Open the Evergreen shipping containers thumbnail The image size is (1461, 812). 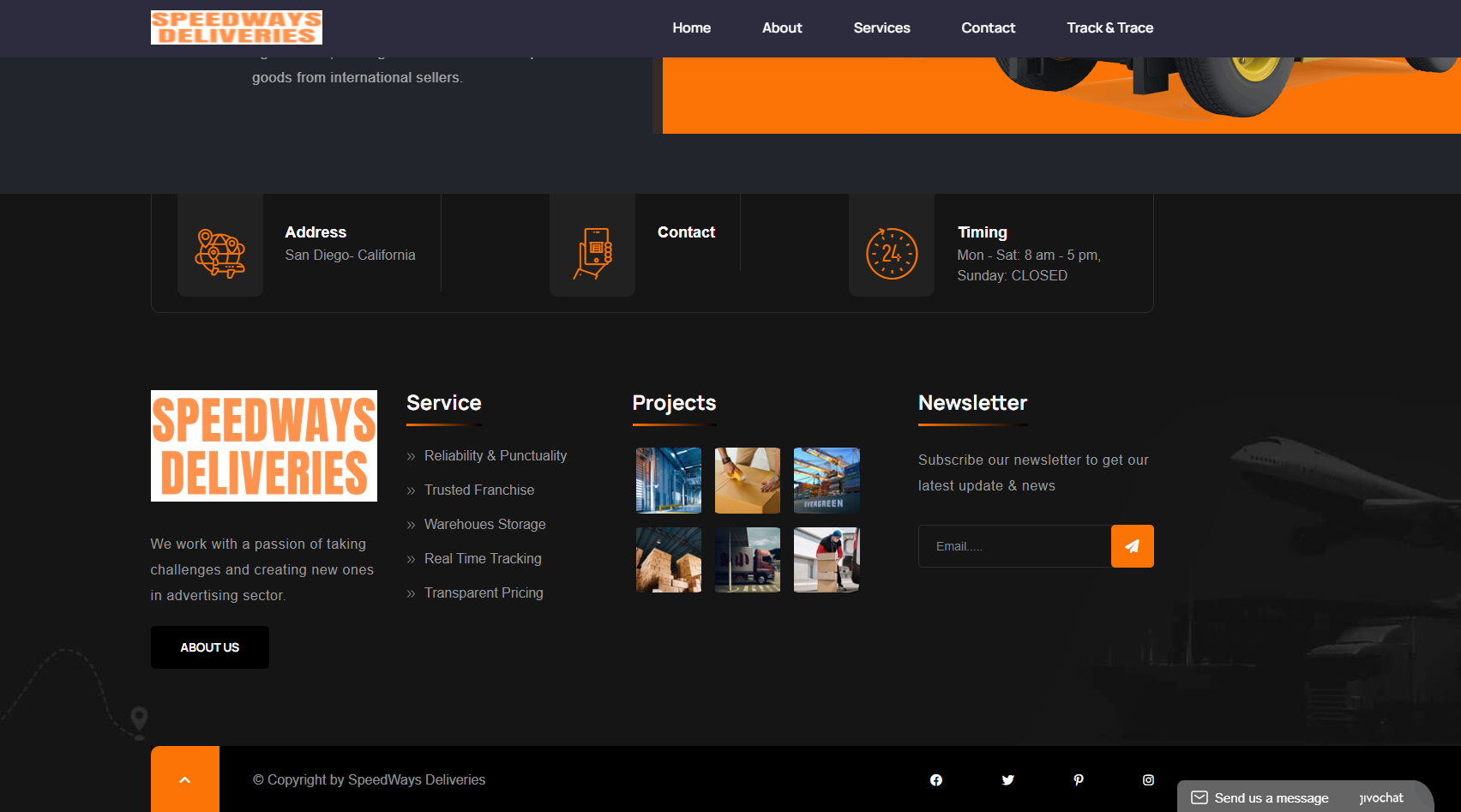point(827,480)
